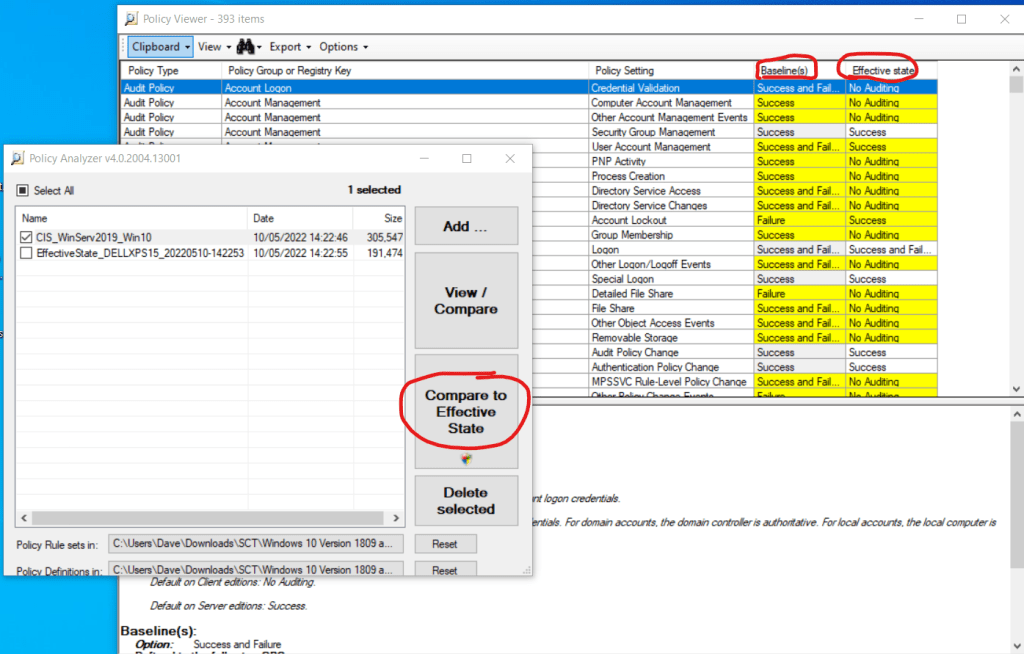Screen dimensions: 1024x654
Task: Click the View / Compare button
Action: click(466, 301)
